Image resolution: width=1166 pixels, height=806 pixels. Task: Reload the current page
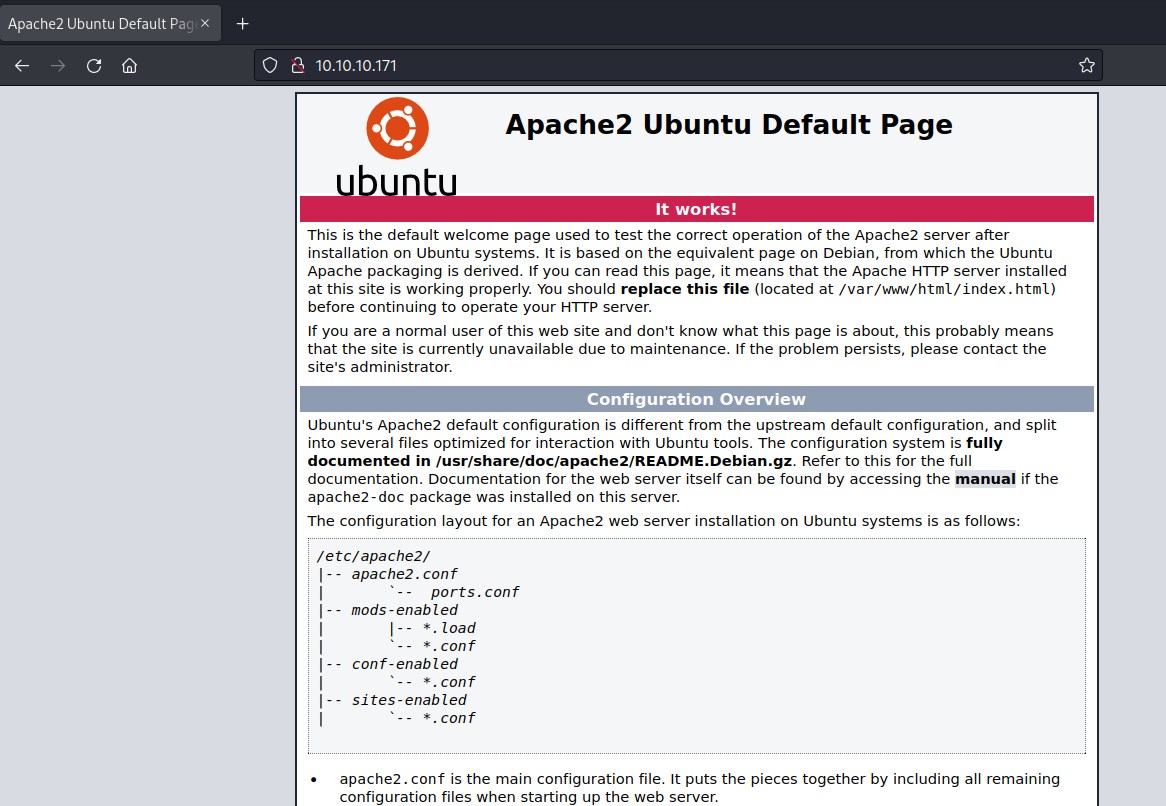94,66
